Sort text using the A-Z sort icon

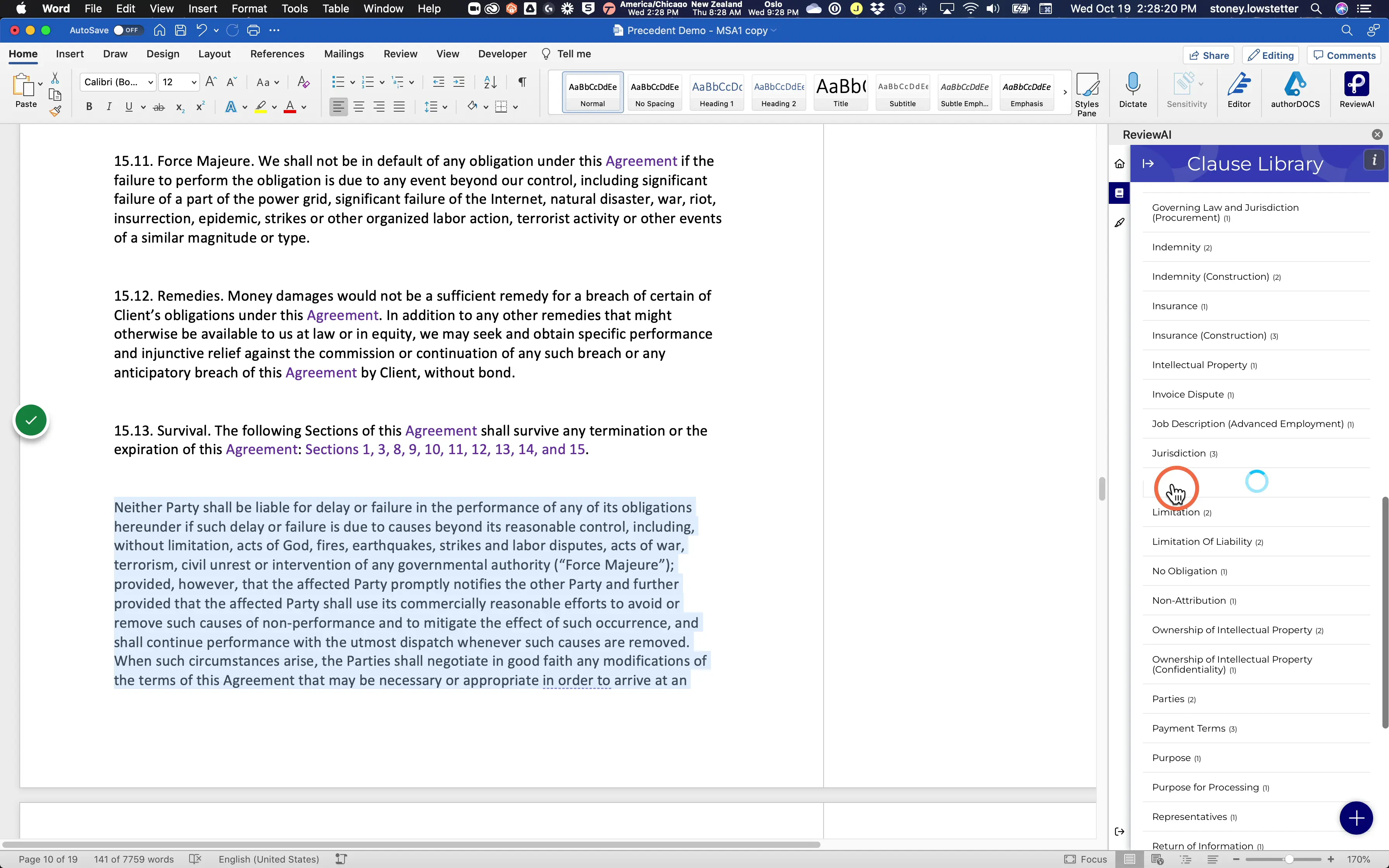click(490, 82)
